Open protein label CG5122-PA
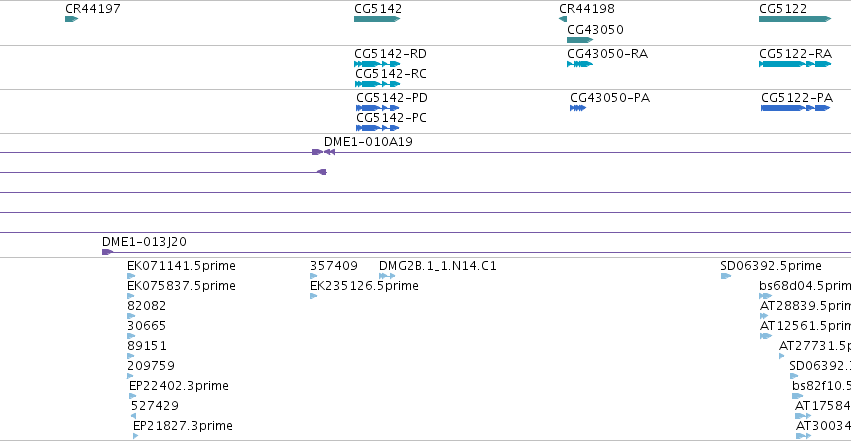851x441 pixels. (797, 98)
